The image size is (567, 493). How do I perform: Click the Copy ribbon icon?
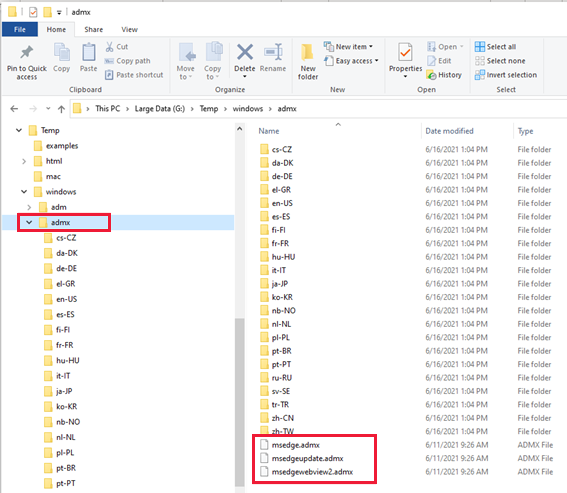[61, 53]
